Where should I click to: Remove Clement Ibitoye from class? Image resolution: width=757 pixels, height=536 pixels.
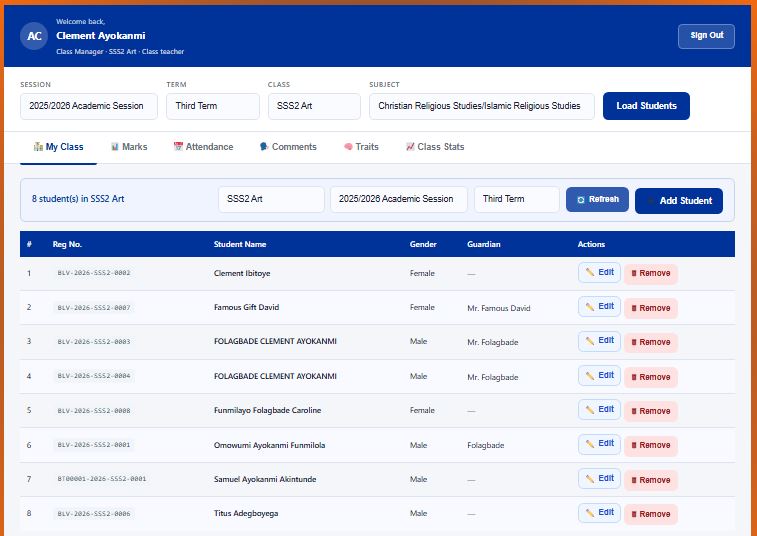(651, 273)
